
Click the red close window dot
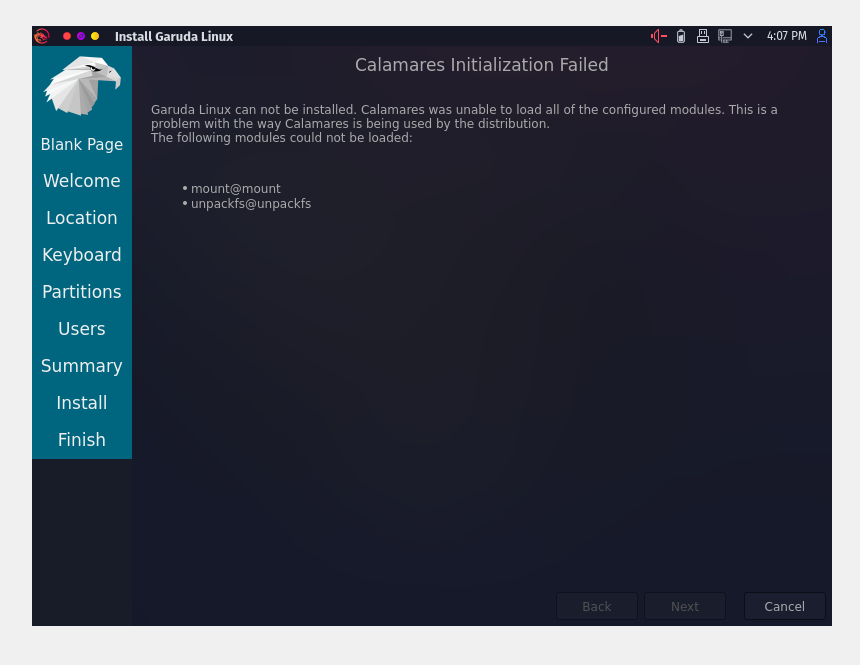tap(67, 36)
